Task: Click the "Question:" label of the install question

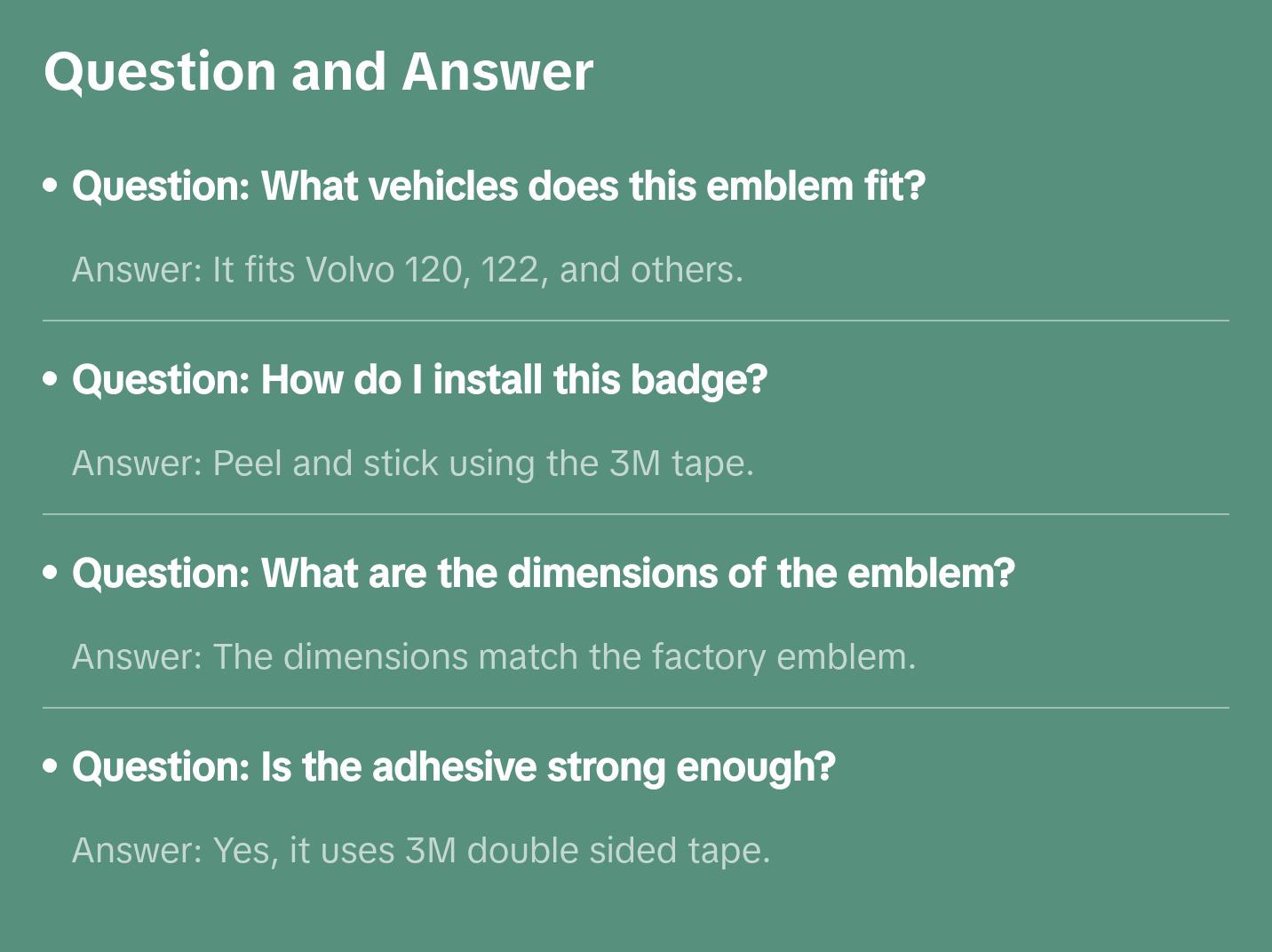Action: coord(161,380)
